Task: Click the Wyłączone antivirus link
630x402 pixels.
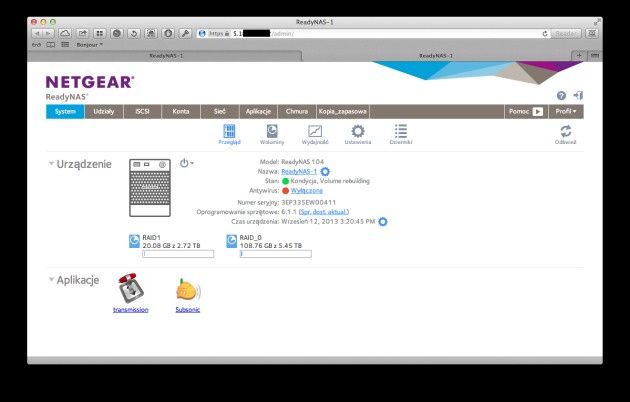Action: pos(307,191)
